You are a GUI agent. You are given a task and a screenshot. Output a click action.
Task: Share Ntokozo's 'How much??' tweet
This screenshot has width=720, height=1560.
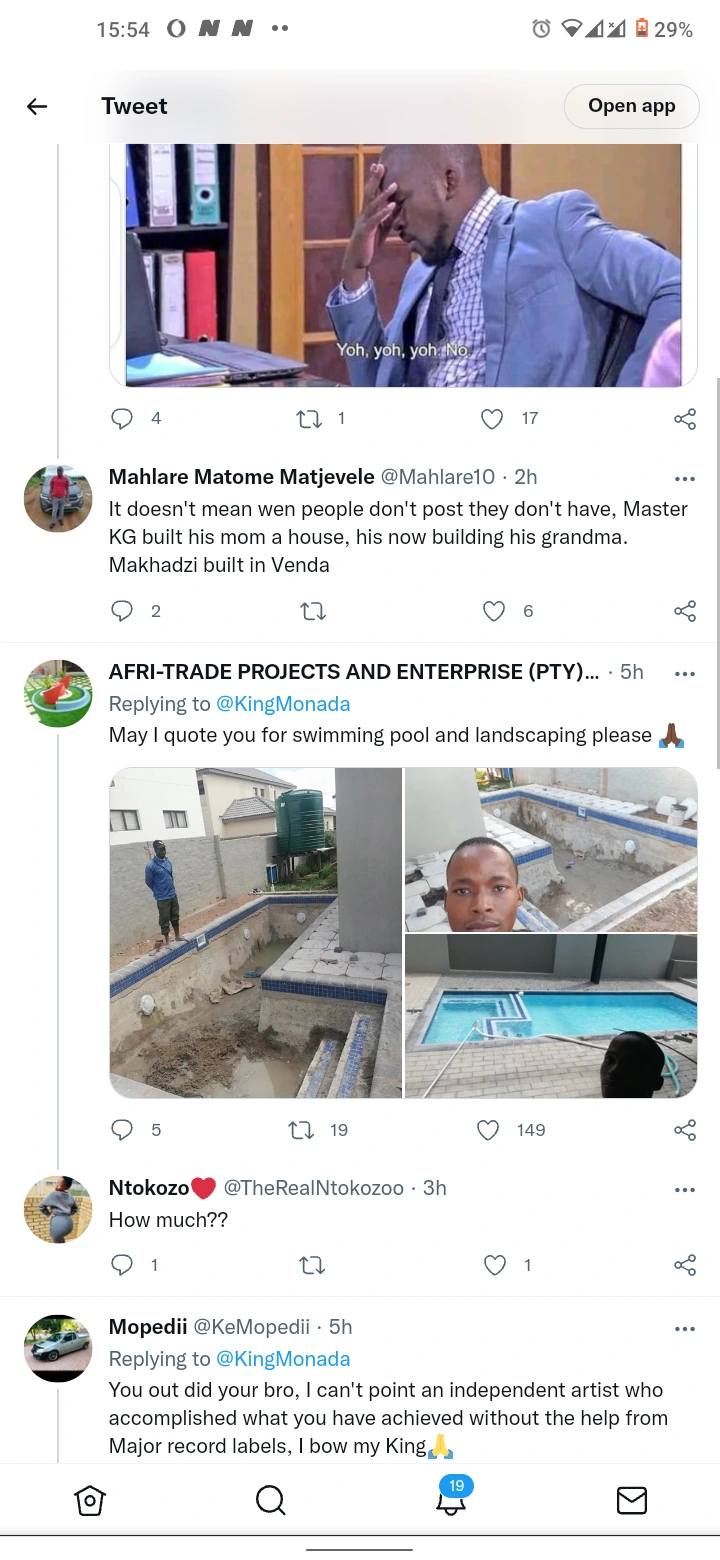coord(685,1265)
